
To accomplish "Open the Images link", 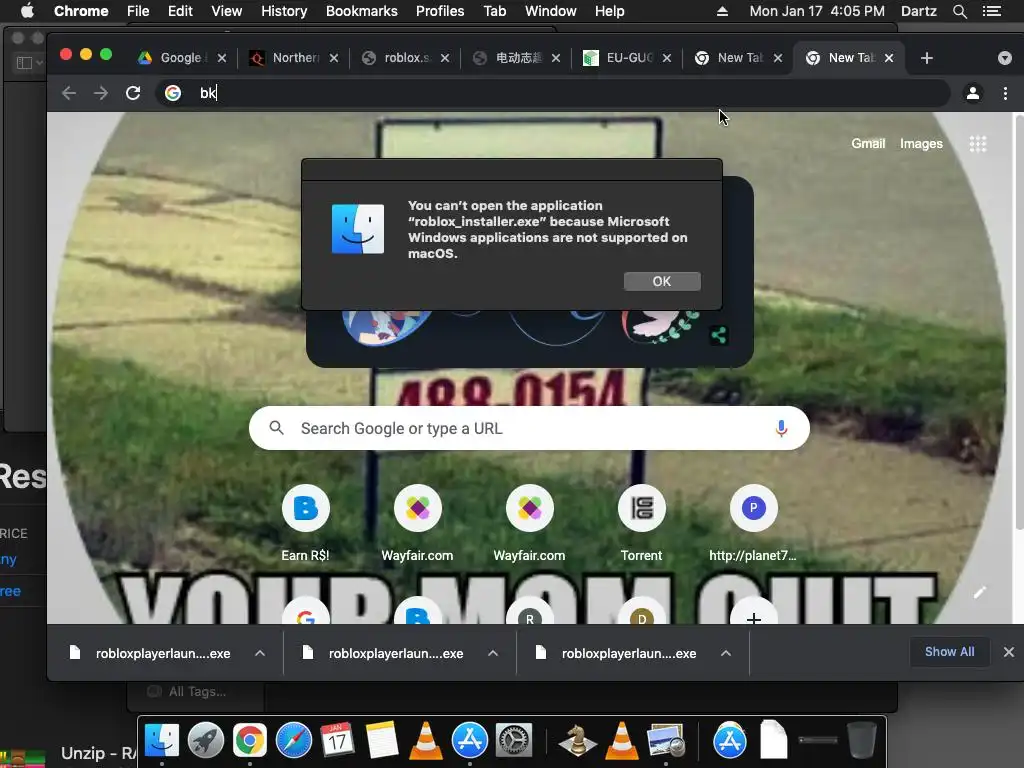I will pos(921,144).
